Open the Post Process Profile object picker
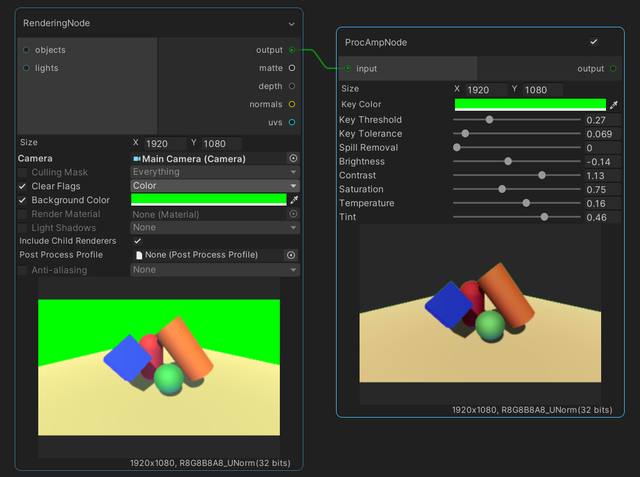Screen dimensions: 640x477 (x=291, y=255)
